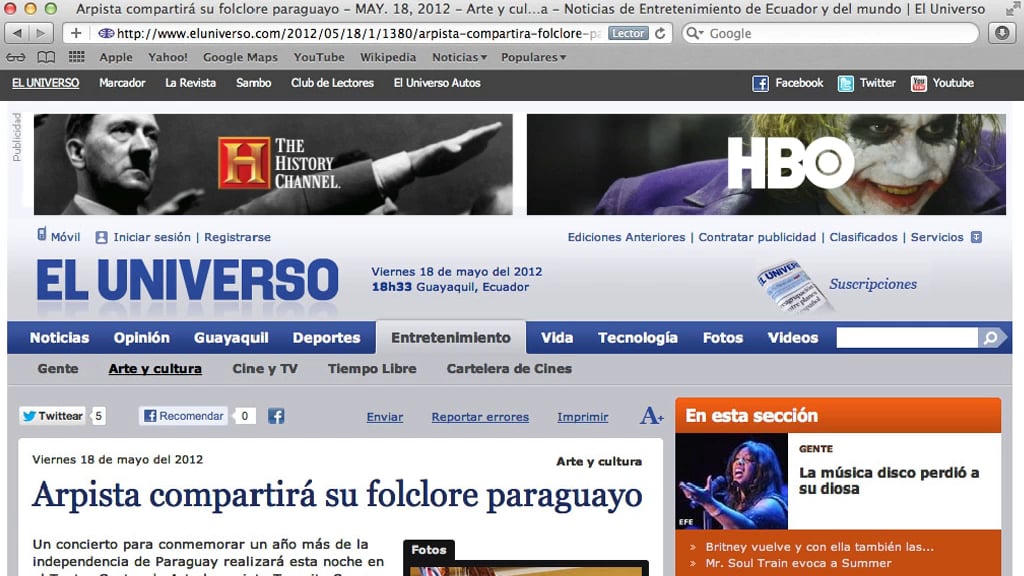Screen dimensions: 1024x576
Task: Click the Registrarse link
Action: coord(237,237)
